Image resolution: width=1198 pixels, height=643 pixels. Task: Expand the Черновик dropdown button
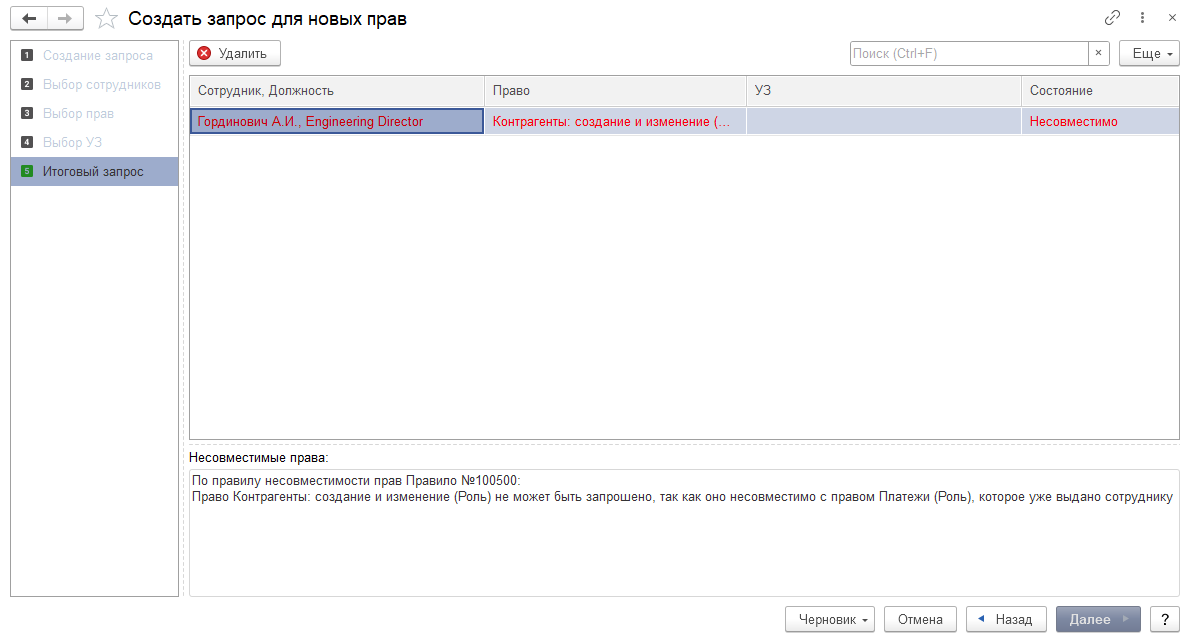[x=830, y=619]
